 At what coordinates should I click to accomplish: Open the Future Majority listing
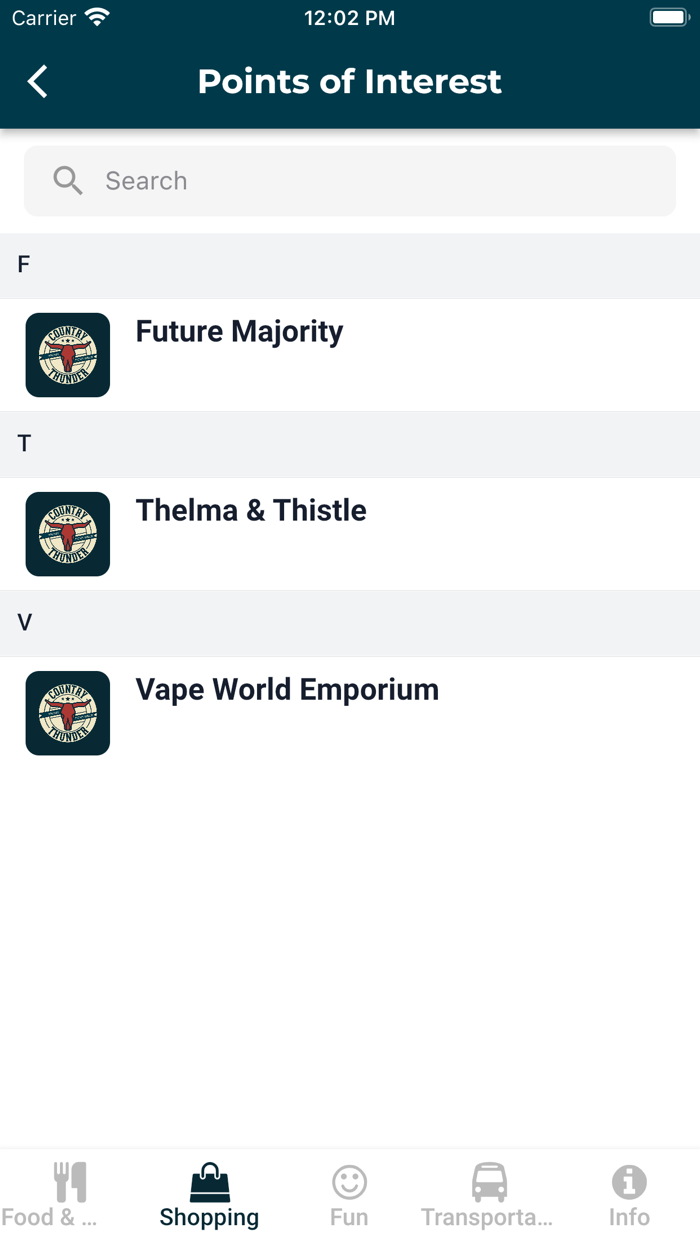point(240,332)
